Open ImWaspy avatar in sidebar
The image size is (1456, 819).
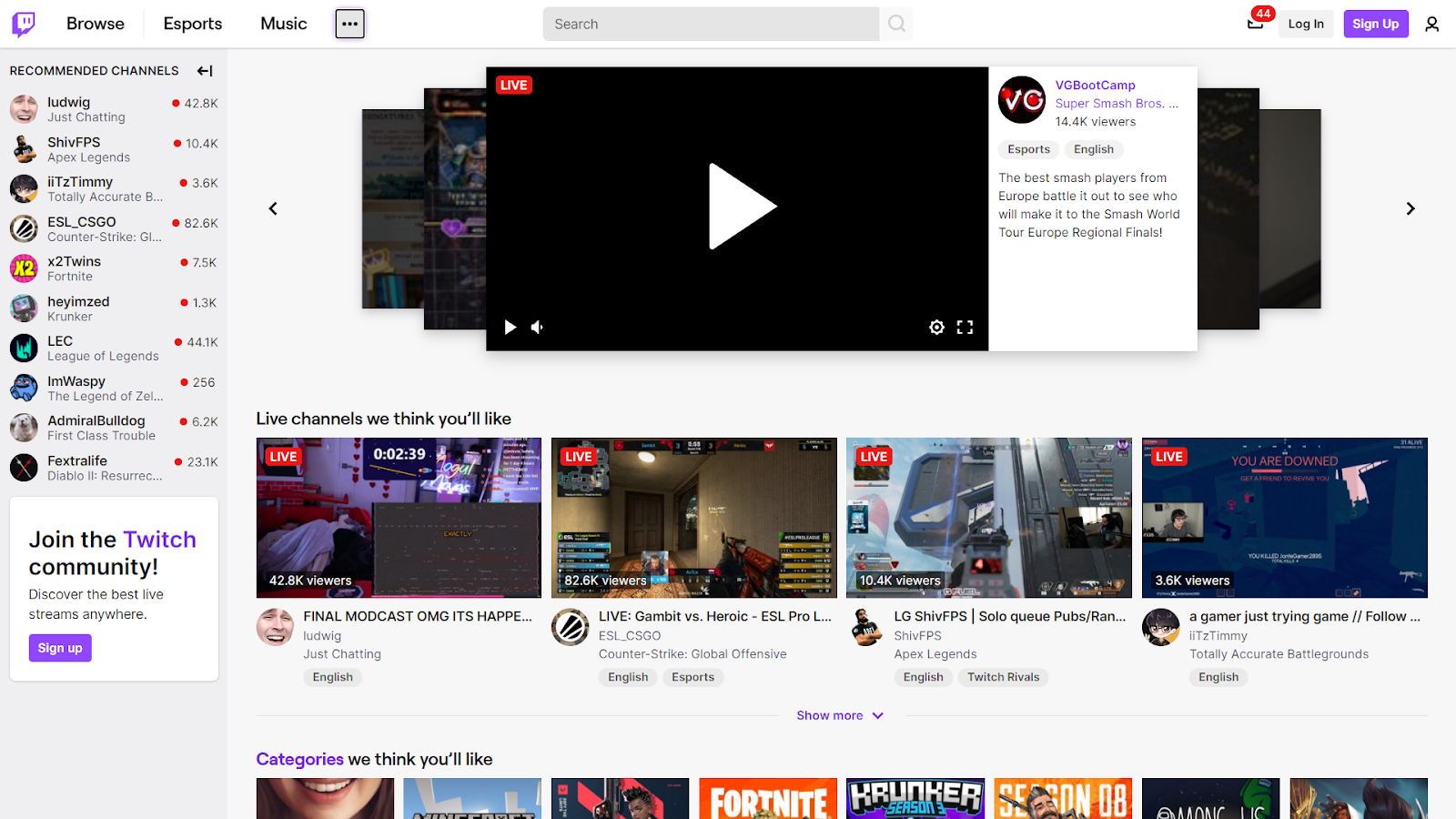(x=24, y=388)
